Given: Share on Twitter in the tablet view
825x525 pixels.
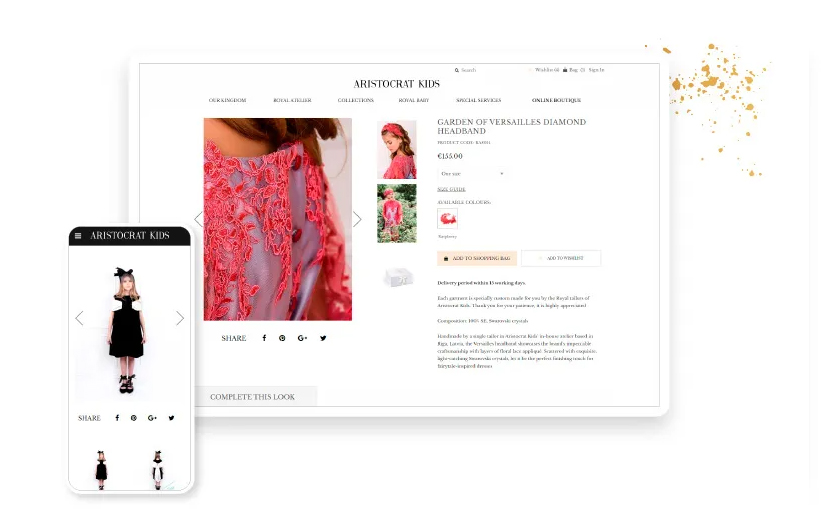Looking at the screenshot, I should tap(323, 338).
